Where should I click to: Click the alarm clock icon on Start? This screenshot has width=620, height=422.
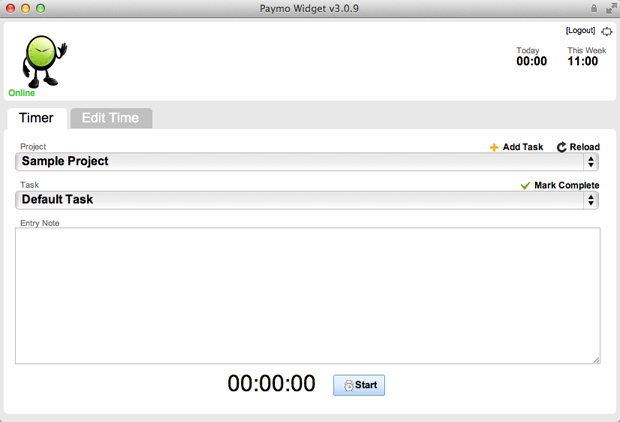[x=348, y=386]
